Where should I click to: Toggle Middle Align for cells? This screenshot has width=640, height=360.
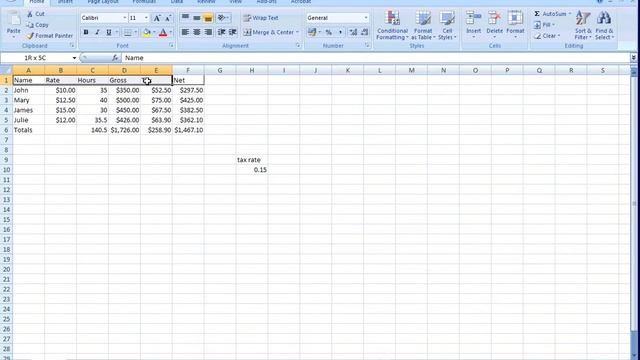[197, 18]
